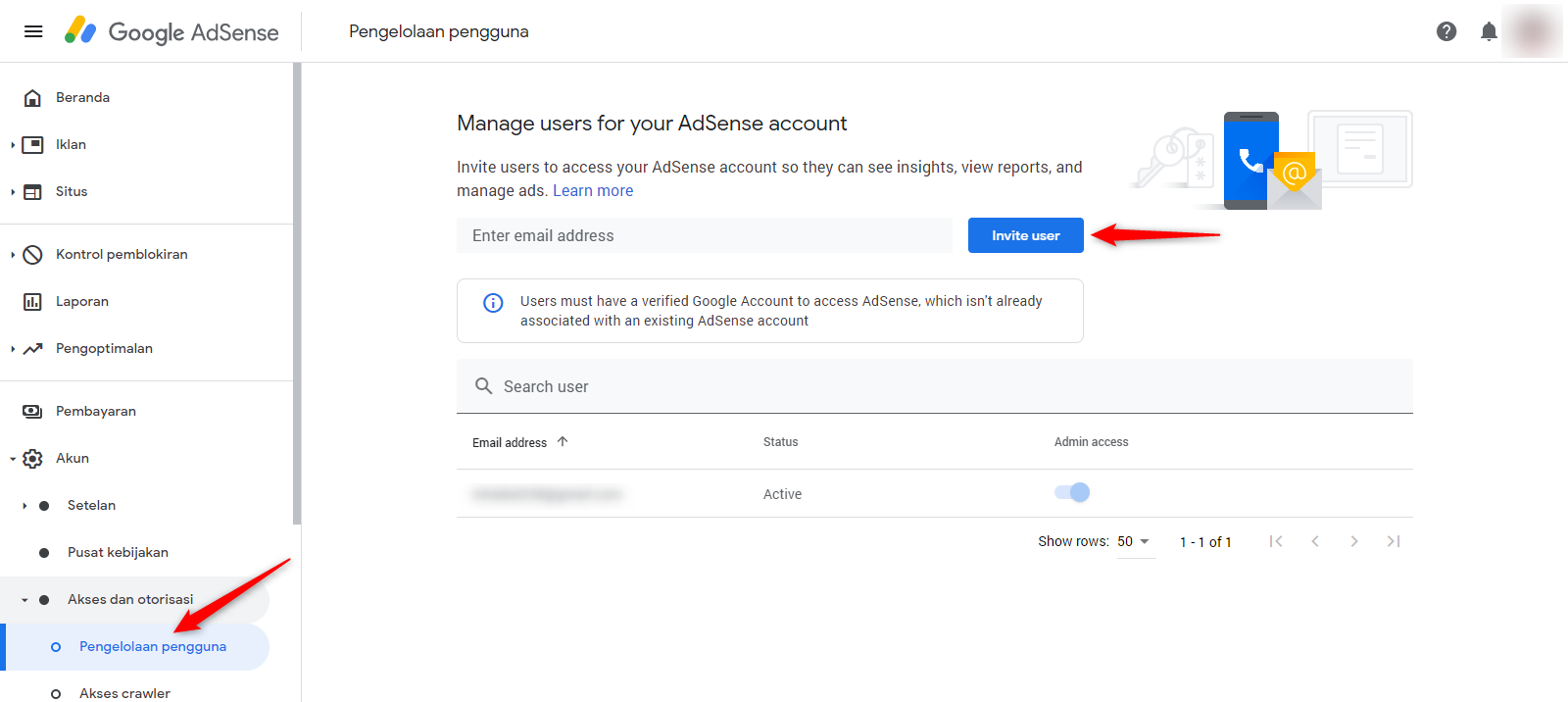Click the Active status text

tap(782, 494)
